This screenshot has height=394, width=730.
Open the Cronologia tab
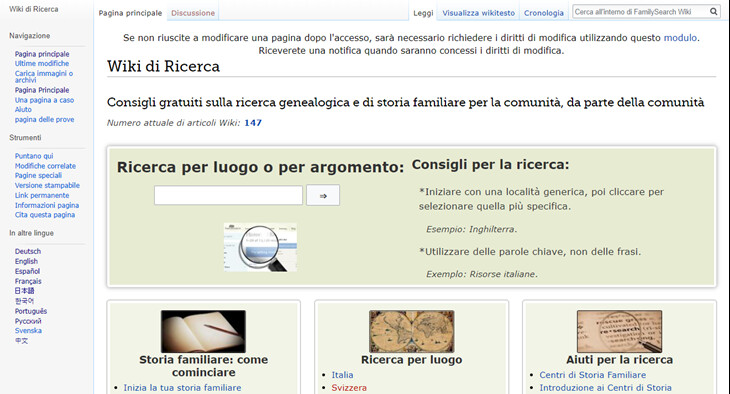pyautogui.click(x=543, y=13)
